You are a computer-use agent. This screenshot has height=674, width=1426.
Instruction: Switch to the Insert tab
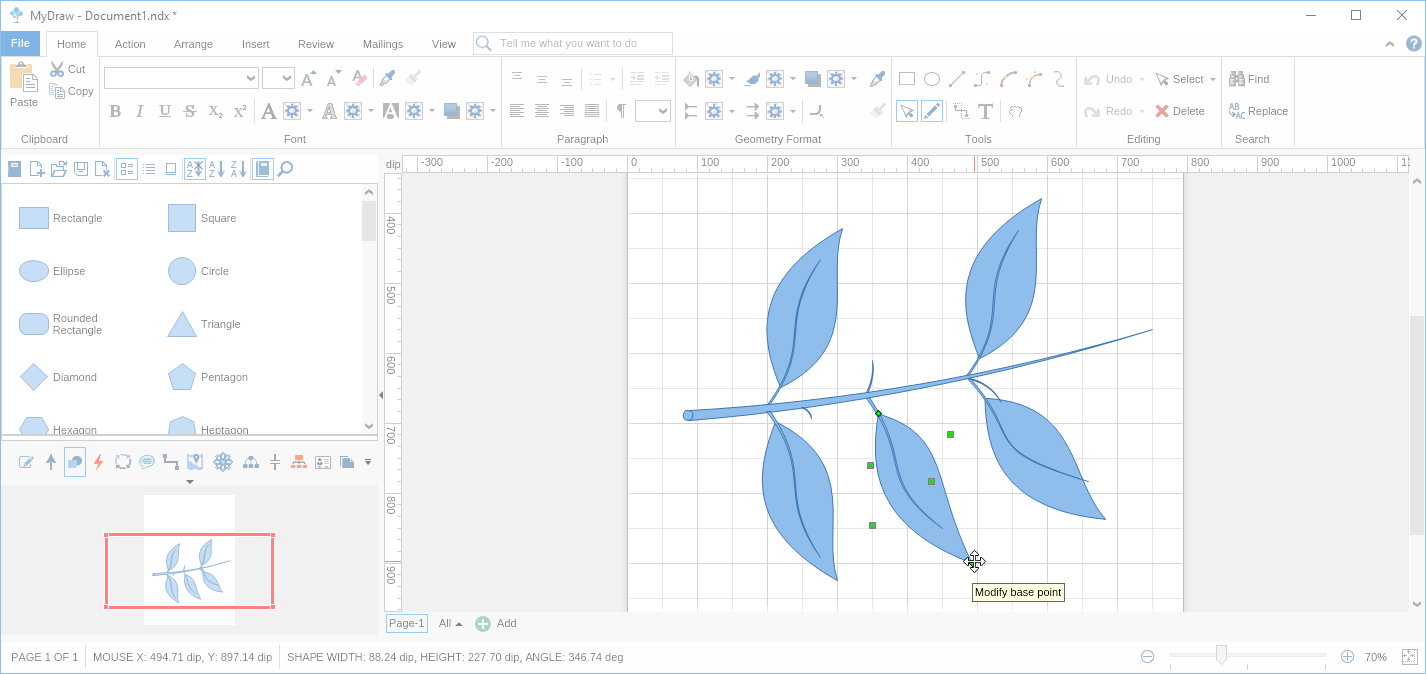pyautogui.click(x=255, y=44)
